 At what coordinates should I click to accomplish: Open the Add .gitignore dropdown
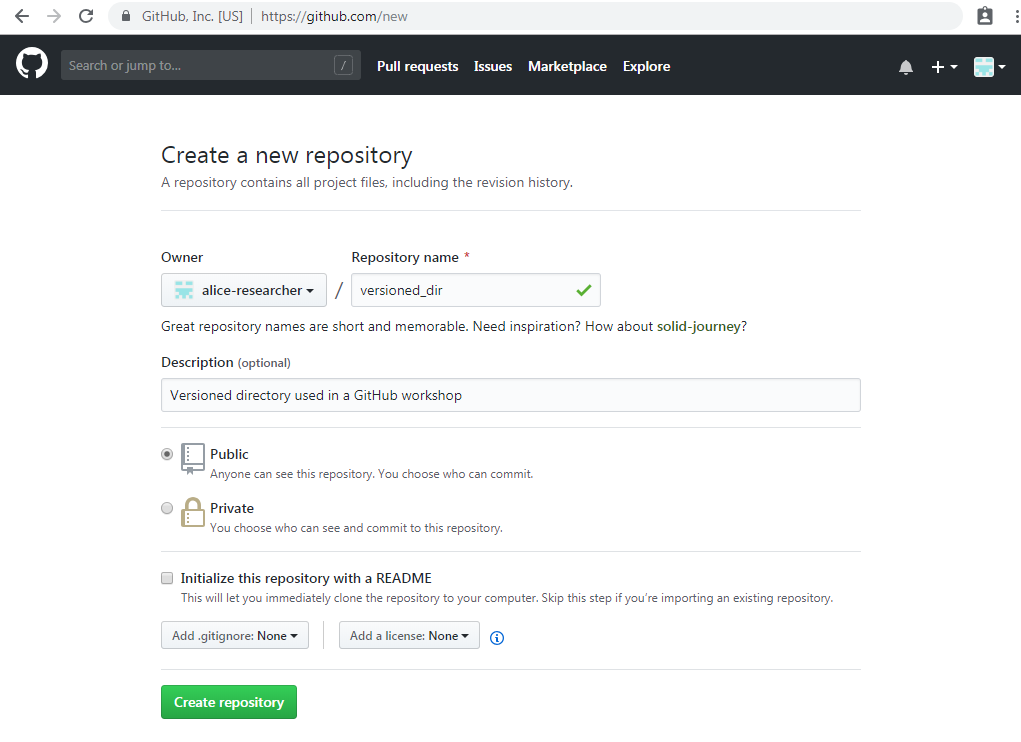click(234, 635)
